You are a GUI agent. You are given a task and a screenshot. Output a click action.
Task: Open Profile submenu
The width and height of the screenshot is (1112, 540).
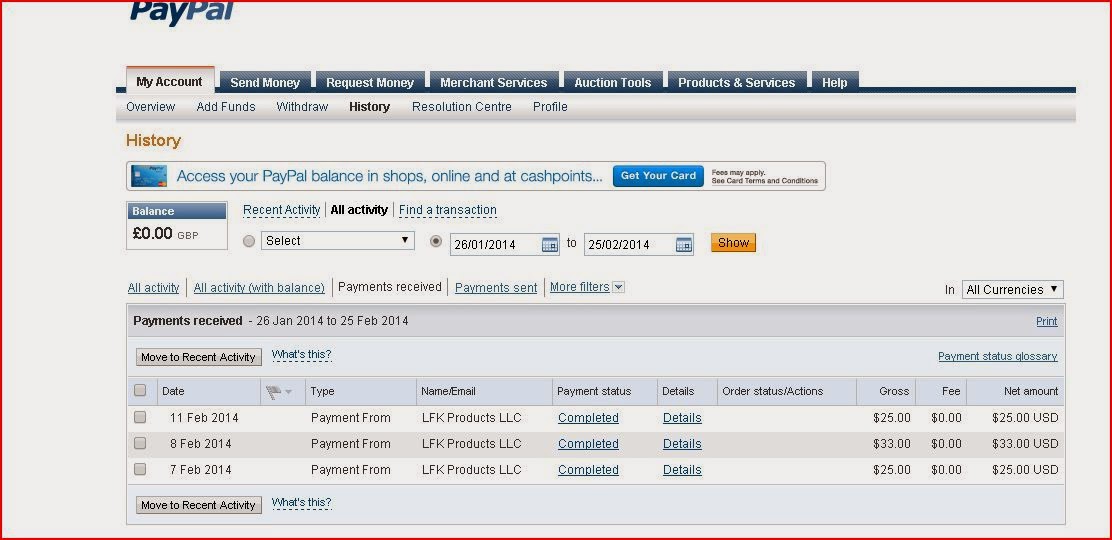click(550, 106)
